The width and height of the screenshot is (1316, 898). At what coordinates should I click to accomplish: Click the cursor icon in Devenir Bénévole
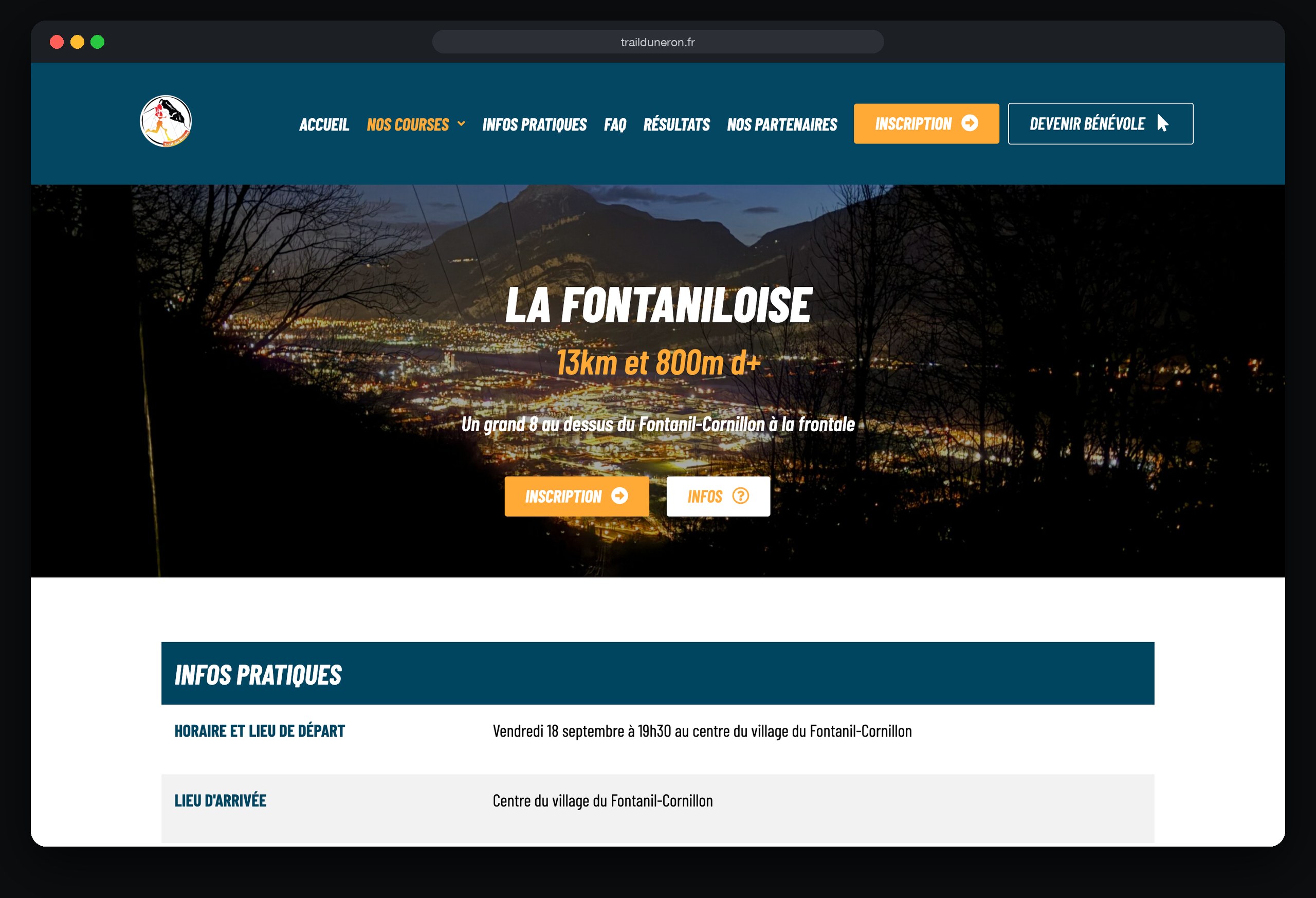(1162, 123)
